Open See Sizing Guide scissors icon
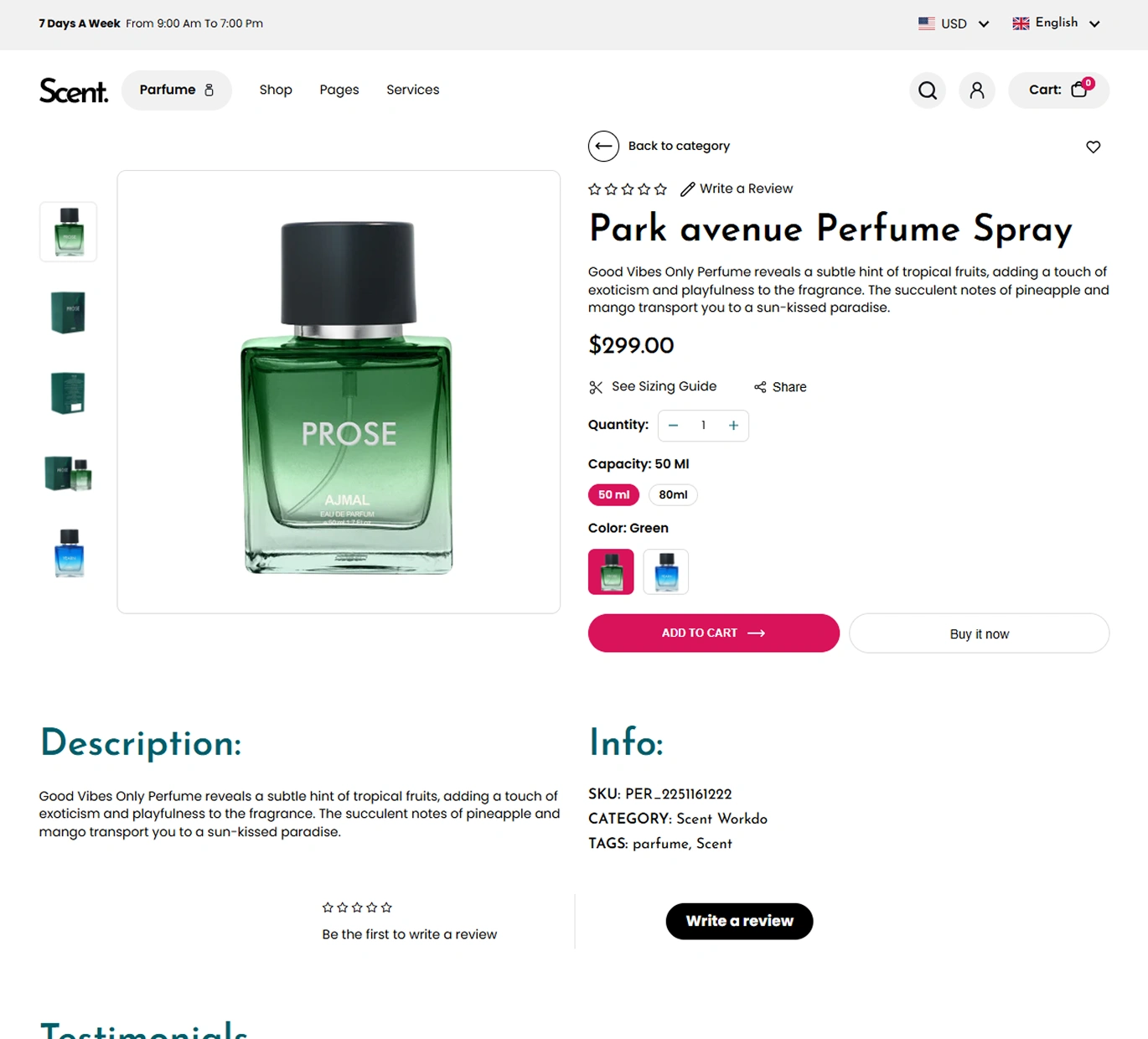Screen dimensions: 1148x1039 pyautogui.click(x=596, y=387)
